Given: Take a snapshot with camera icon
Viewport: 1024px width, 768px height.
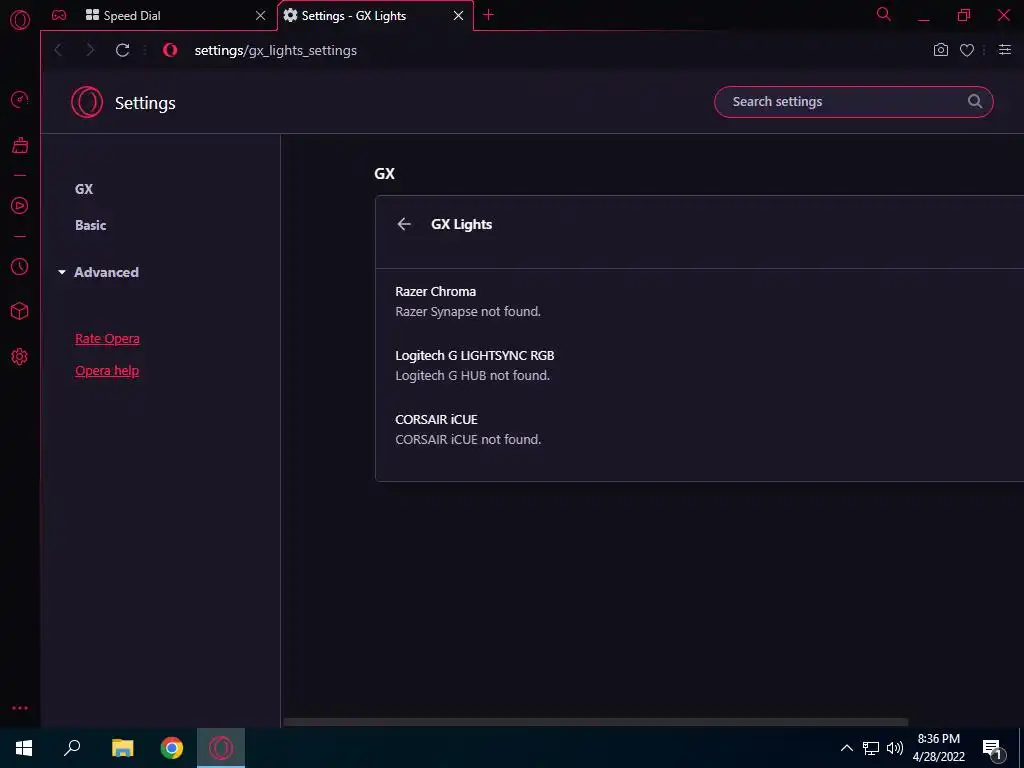Looking at the screenshot, I should pyautogui.click(x=940, y=50).
